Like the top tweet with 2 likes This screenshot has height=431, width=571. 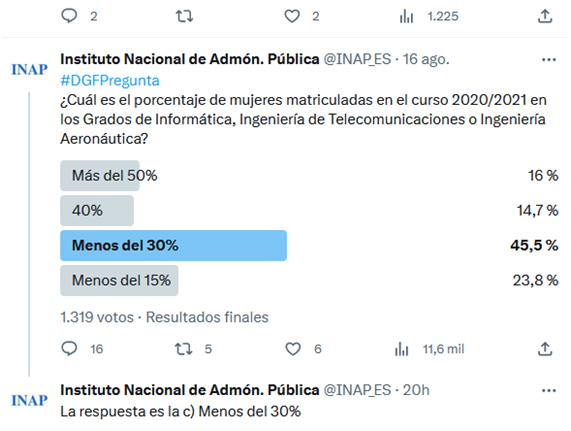coord(292,16)
